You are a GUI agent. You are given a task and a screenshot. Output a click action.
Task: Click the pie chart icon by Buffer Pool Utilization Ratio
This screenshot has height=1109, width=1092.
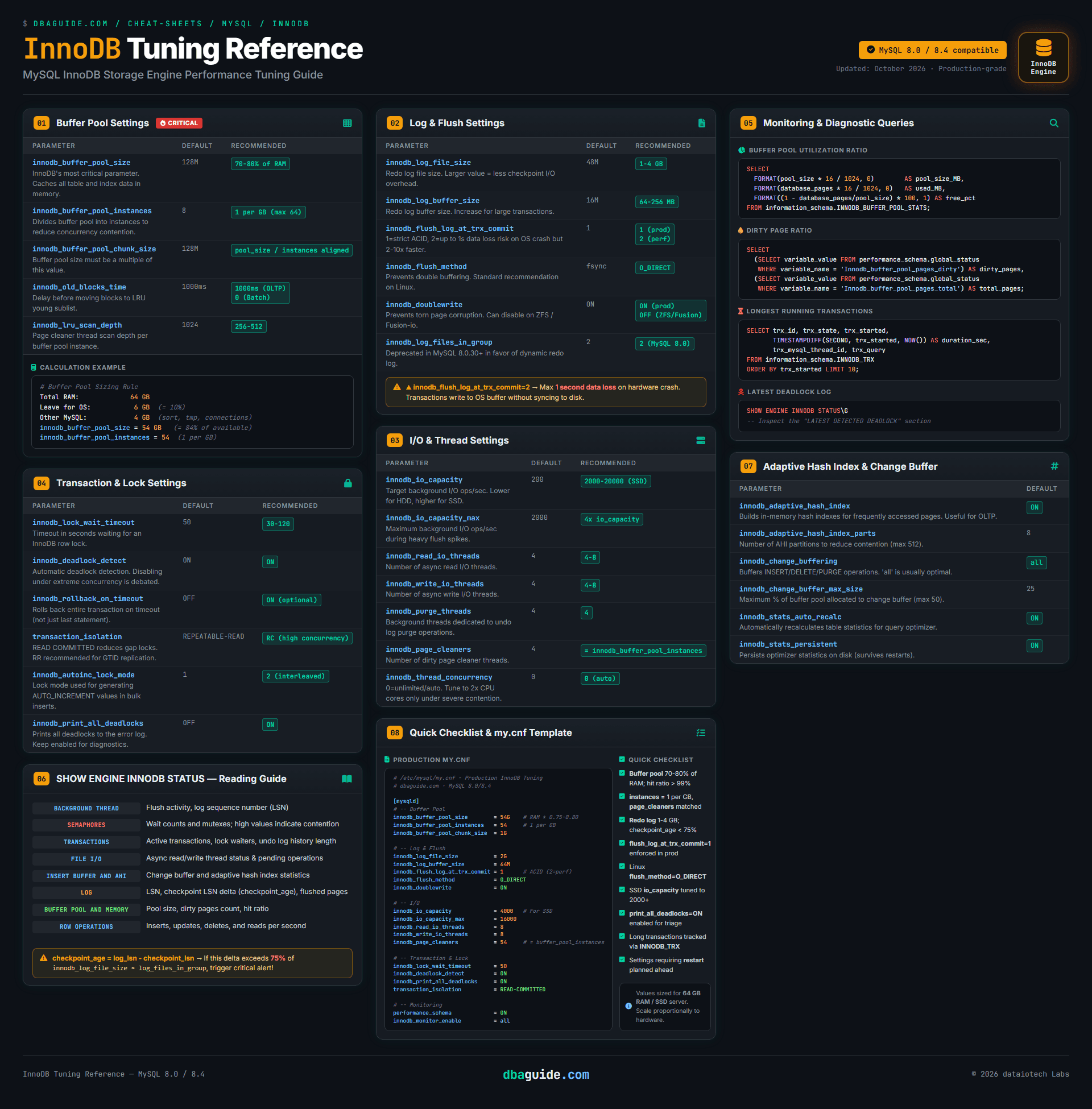click(x=742, y=150)
